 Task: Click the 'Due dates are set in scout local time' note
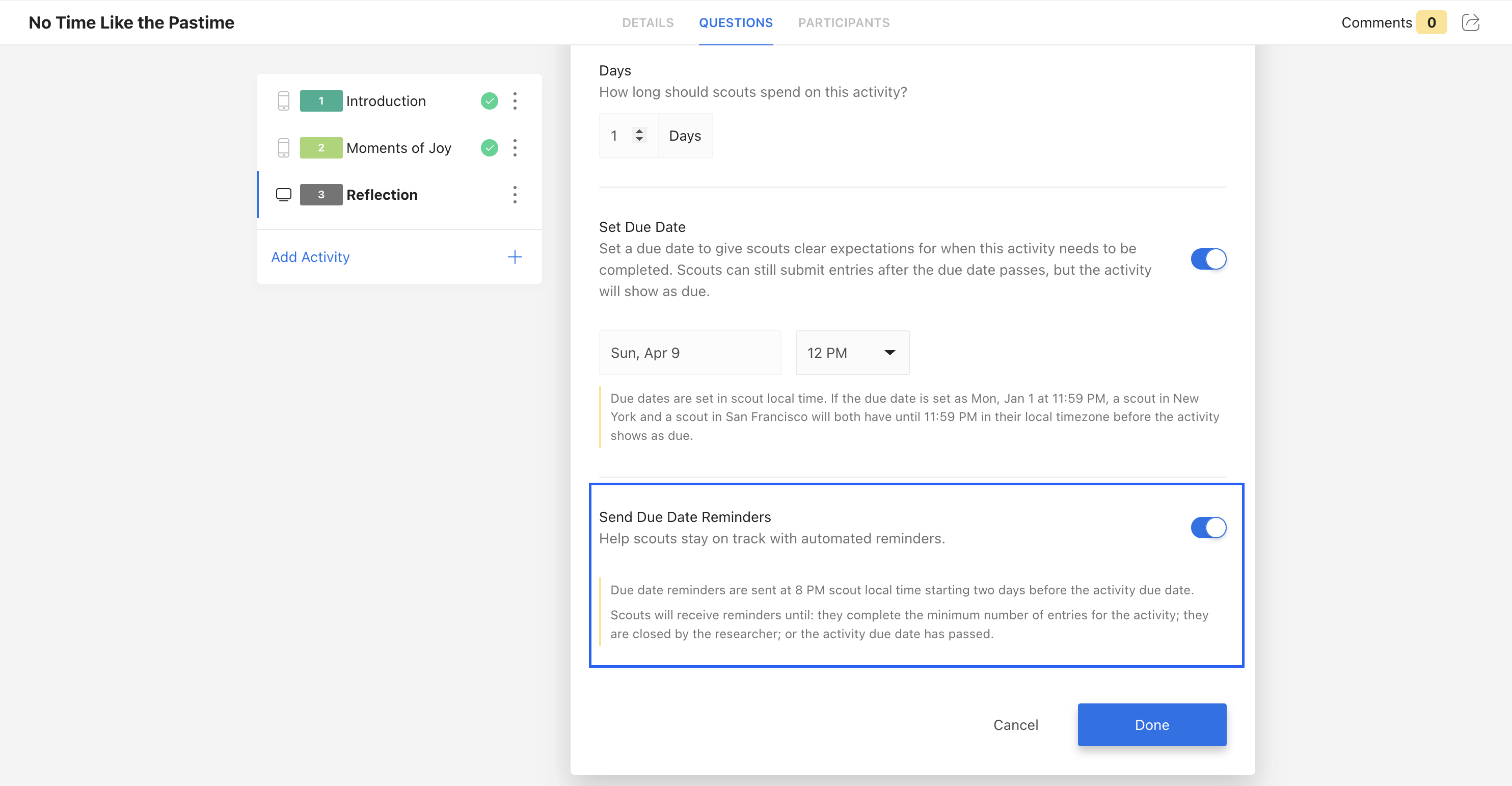click(914, 417)
